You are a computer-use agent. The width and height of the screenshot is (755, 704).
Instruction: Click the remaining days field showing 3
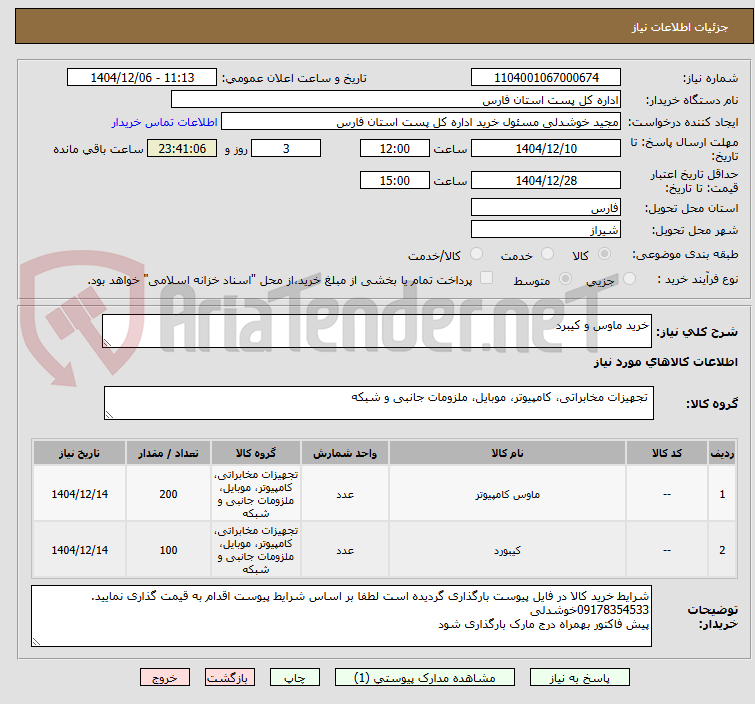coord(286,148)
